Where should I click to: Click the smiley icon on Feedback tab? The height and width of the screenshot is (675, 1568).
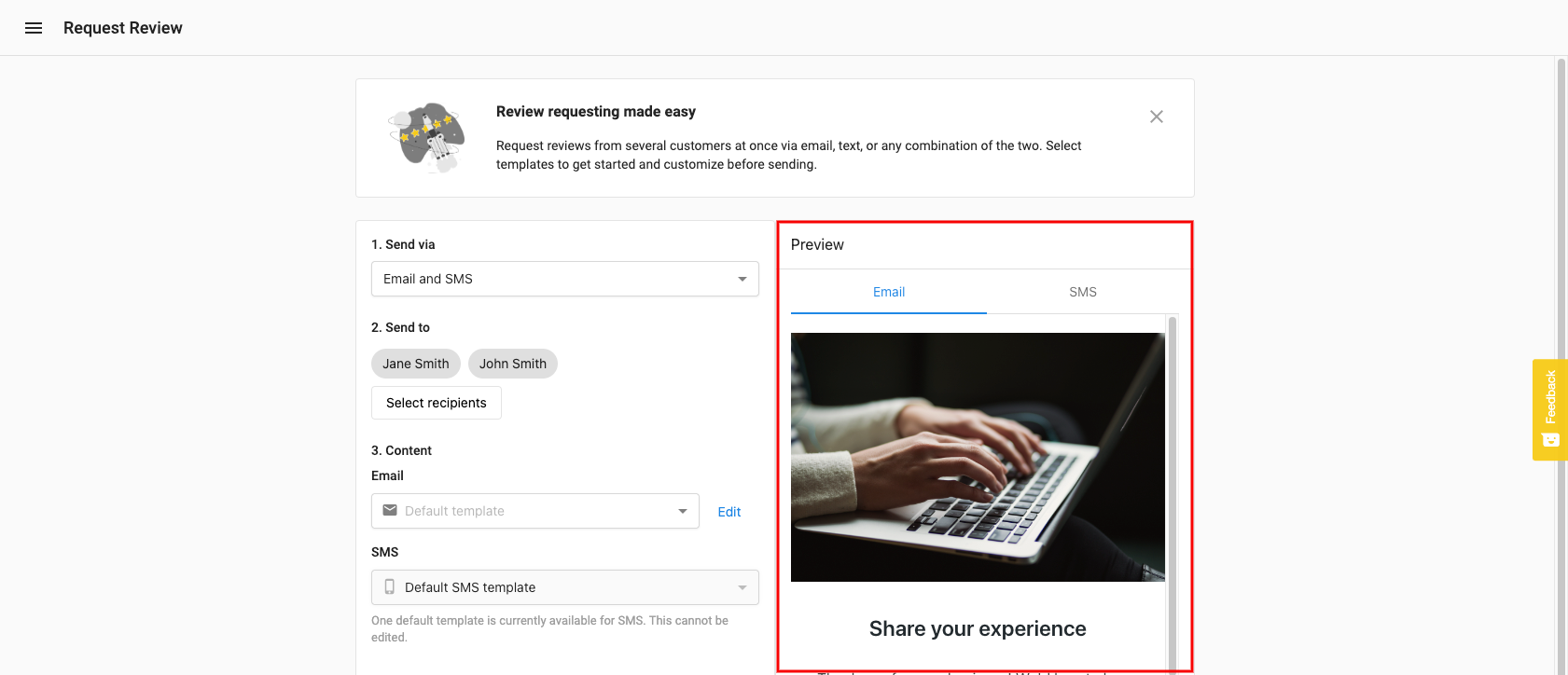1551,440
